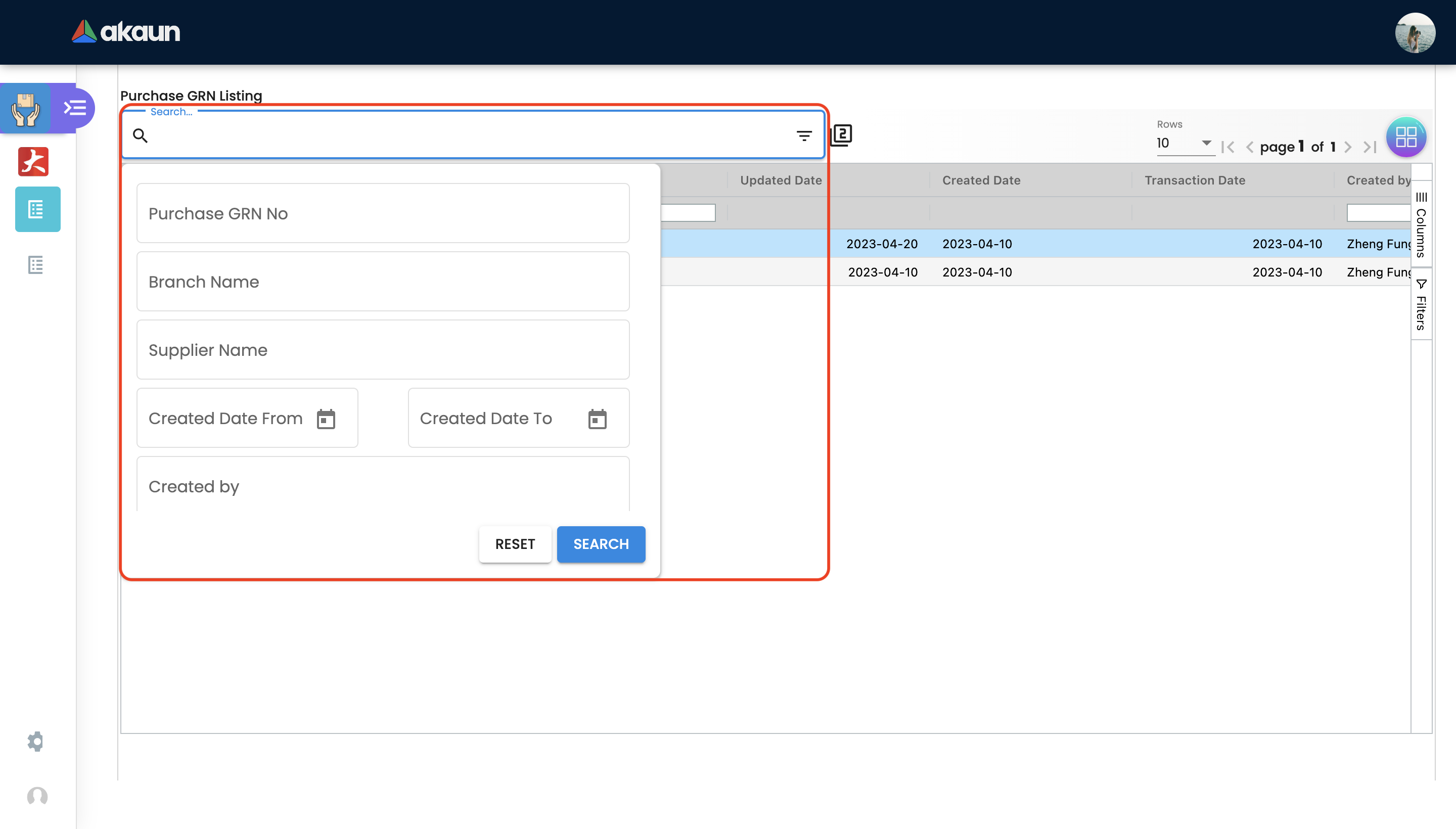Click the Supplier Name input field
Screen dimensions: 1456x829
383,350
